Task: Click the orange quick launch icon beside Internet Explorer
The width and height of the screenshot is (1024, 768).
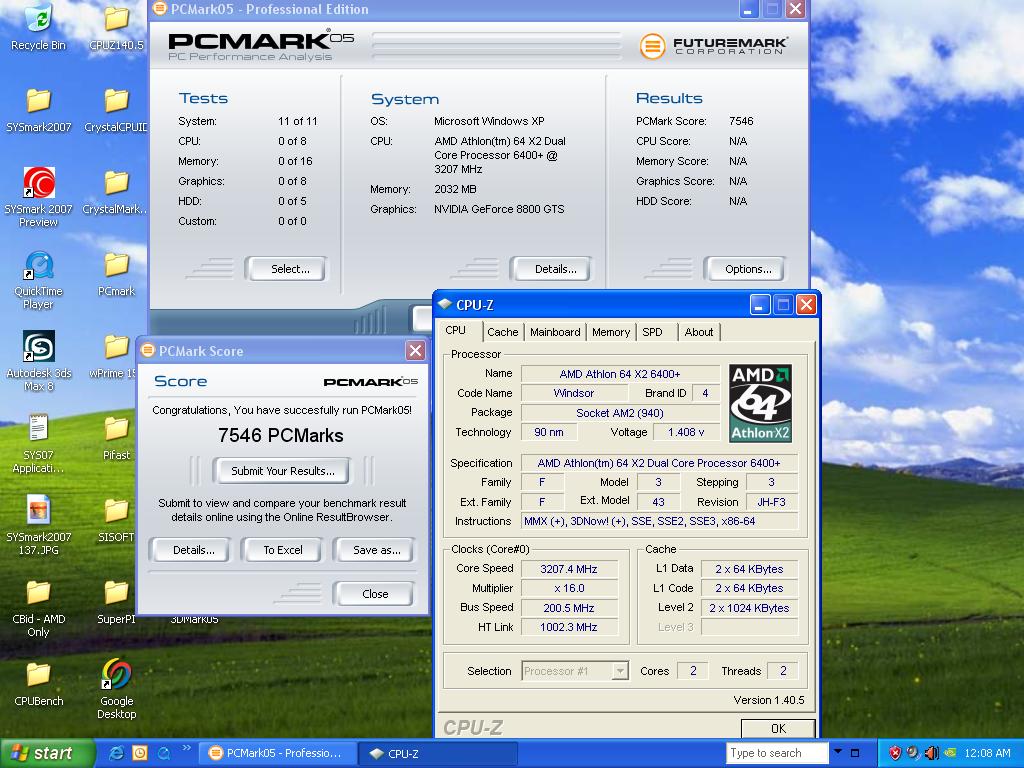Action: (x=140, y=753)
